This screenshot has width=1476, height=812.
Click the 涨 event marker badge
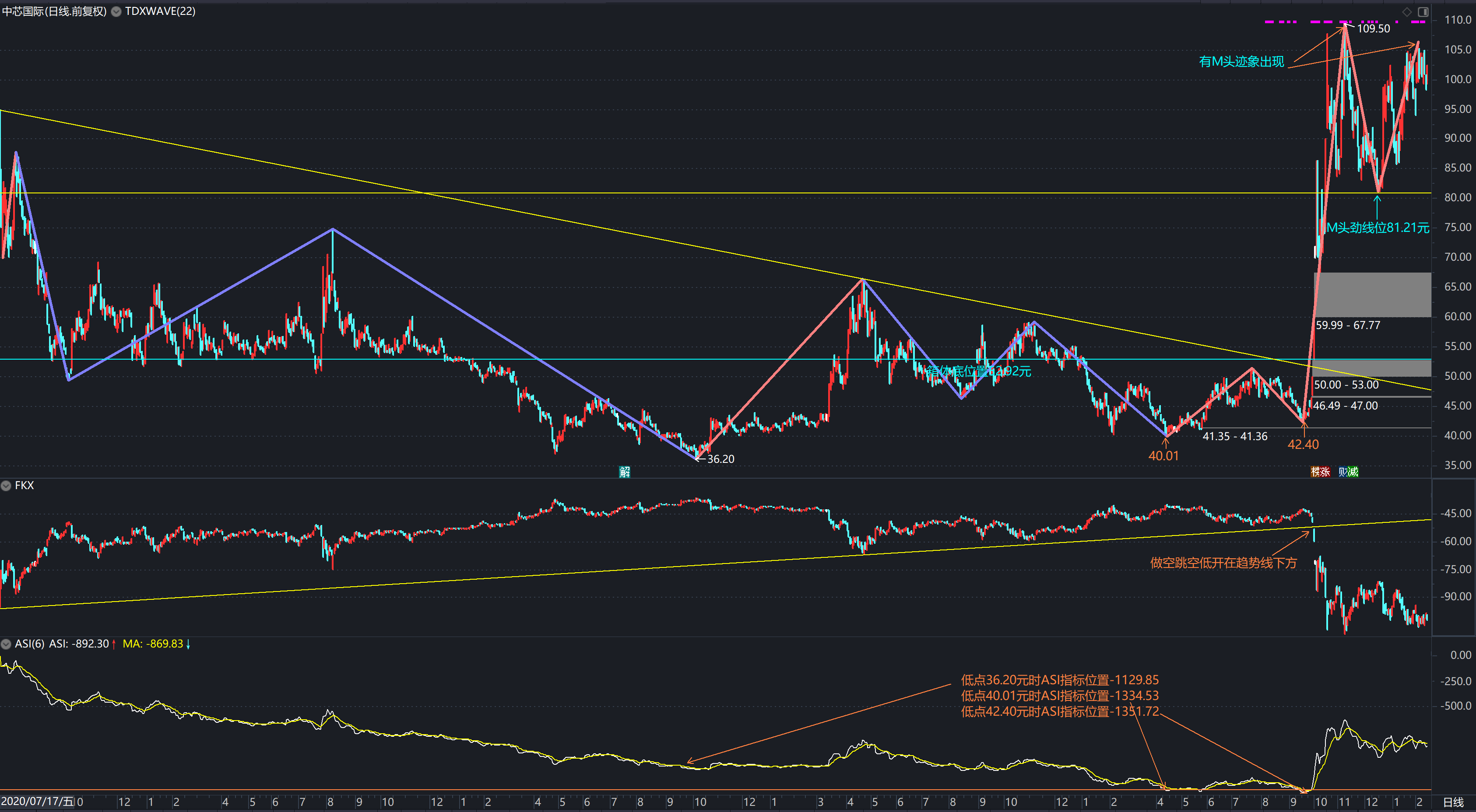(1325, 472)
